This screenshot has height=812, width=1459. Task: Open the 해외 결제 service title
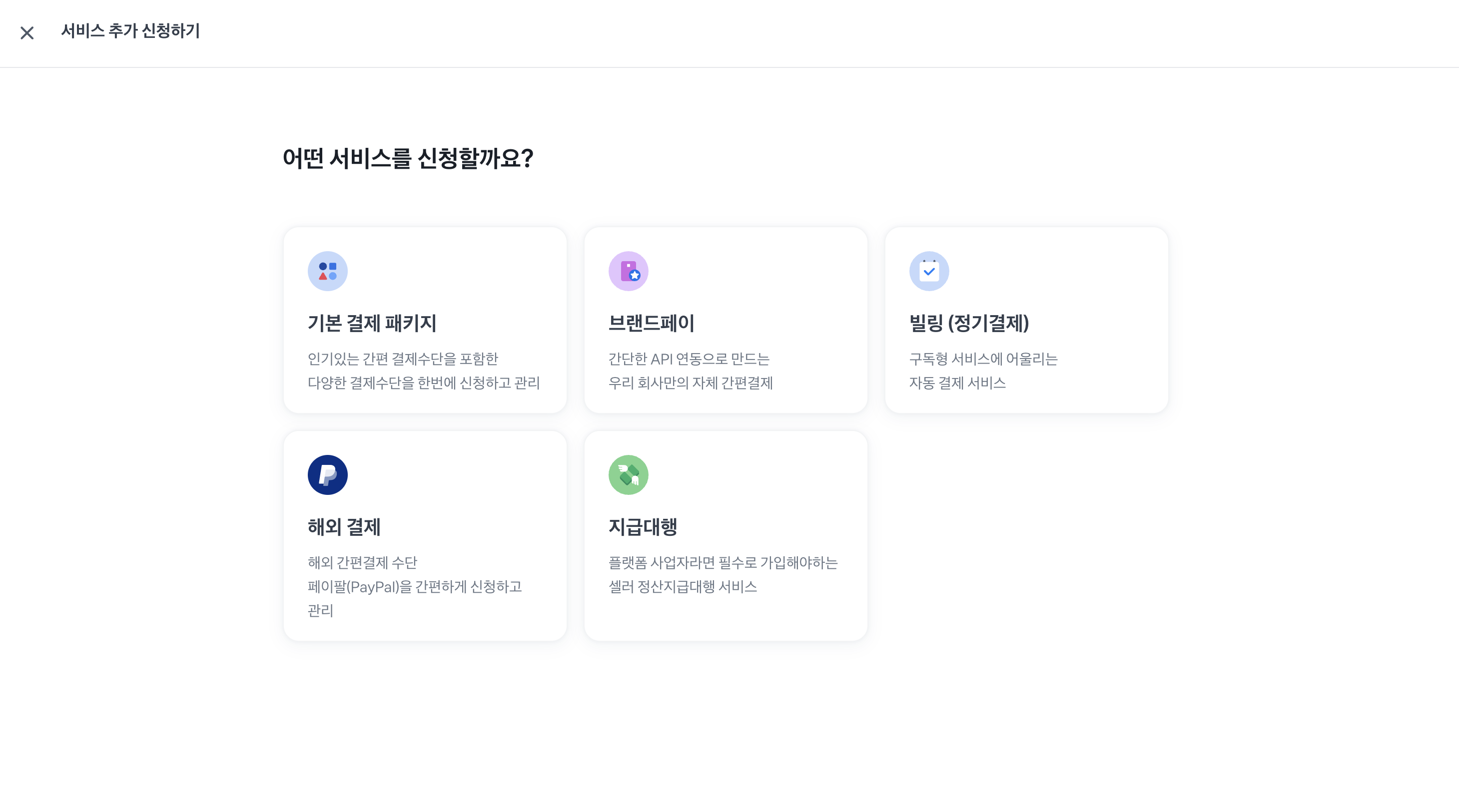[344, 527]
